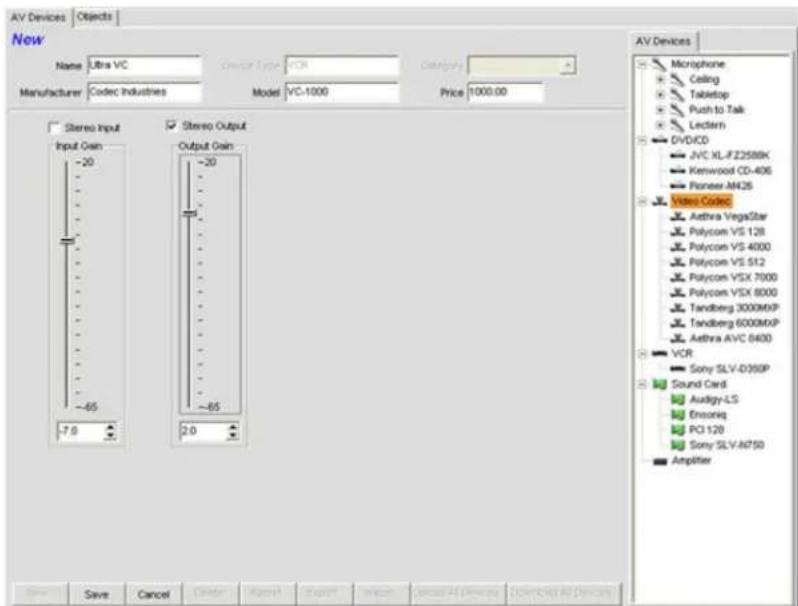798x606 pixels.
Task: Click the JVC XL player icon
Action: coord(678,156)
